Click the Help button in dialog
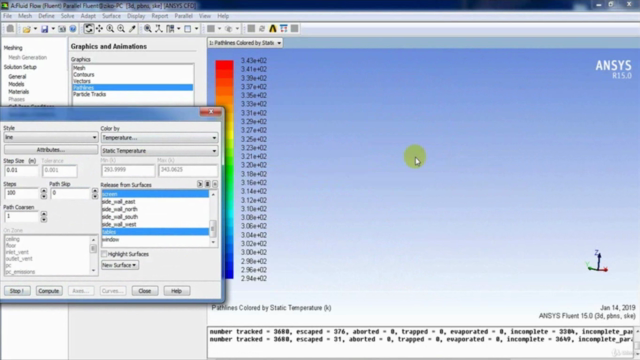Viewport: 640px width, 360px height. tap(176, 291)
